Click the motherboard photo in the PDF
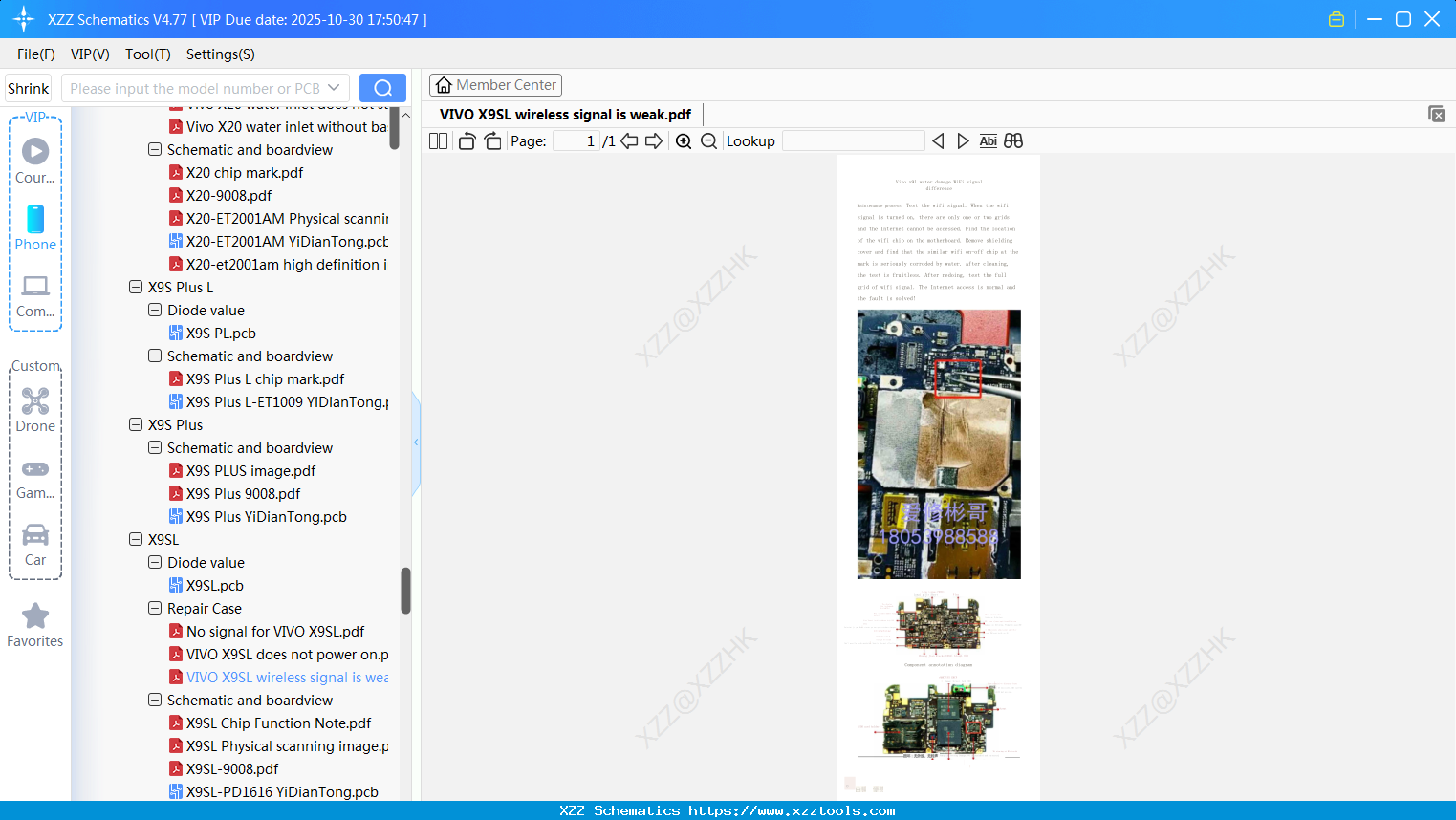The width and height of the screenshot is (1456, 820). [x=939, y=444]
